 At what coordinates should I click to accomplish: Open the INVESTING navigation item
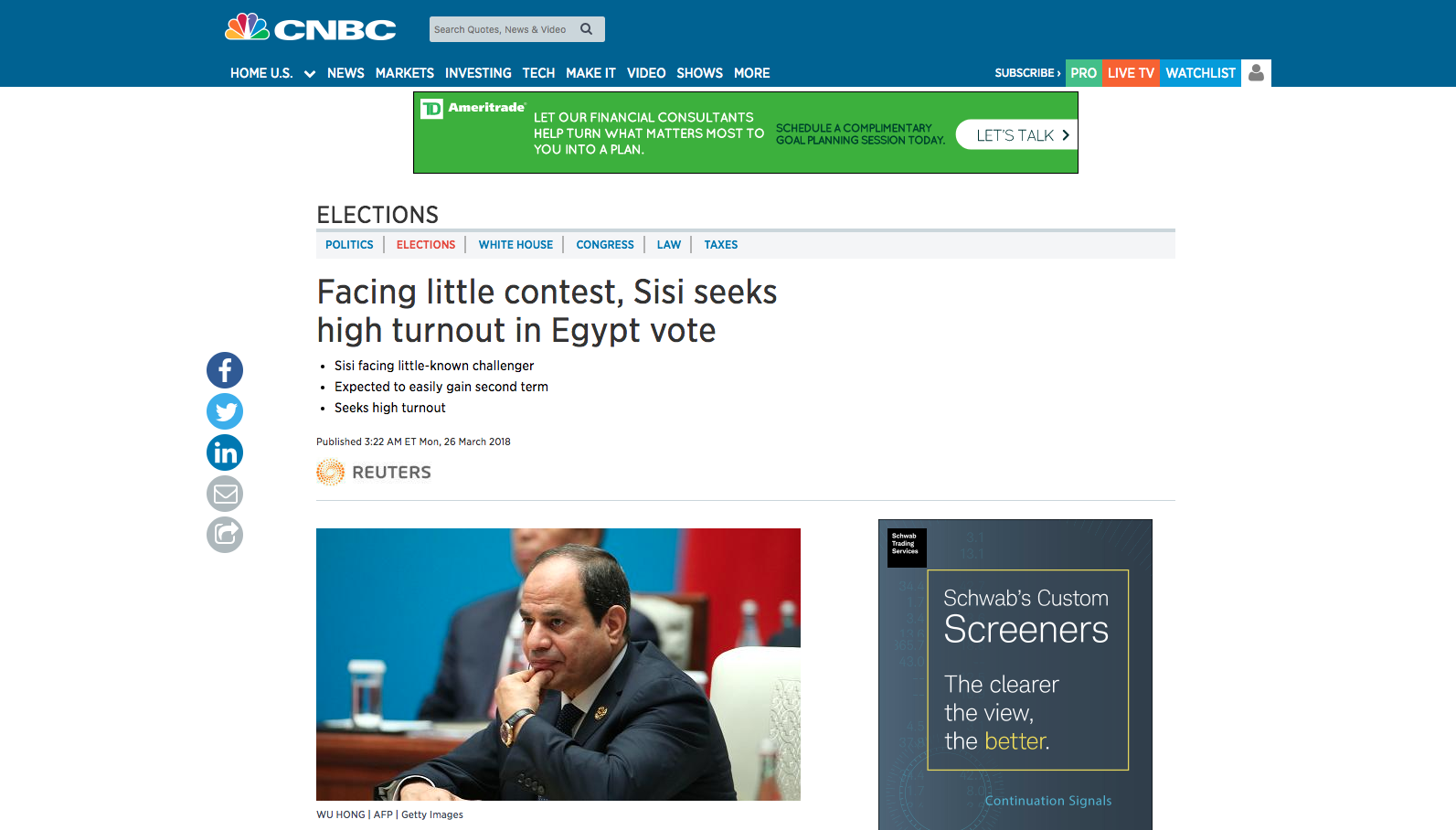click(x=478, y=73)
